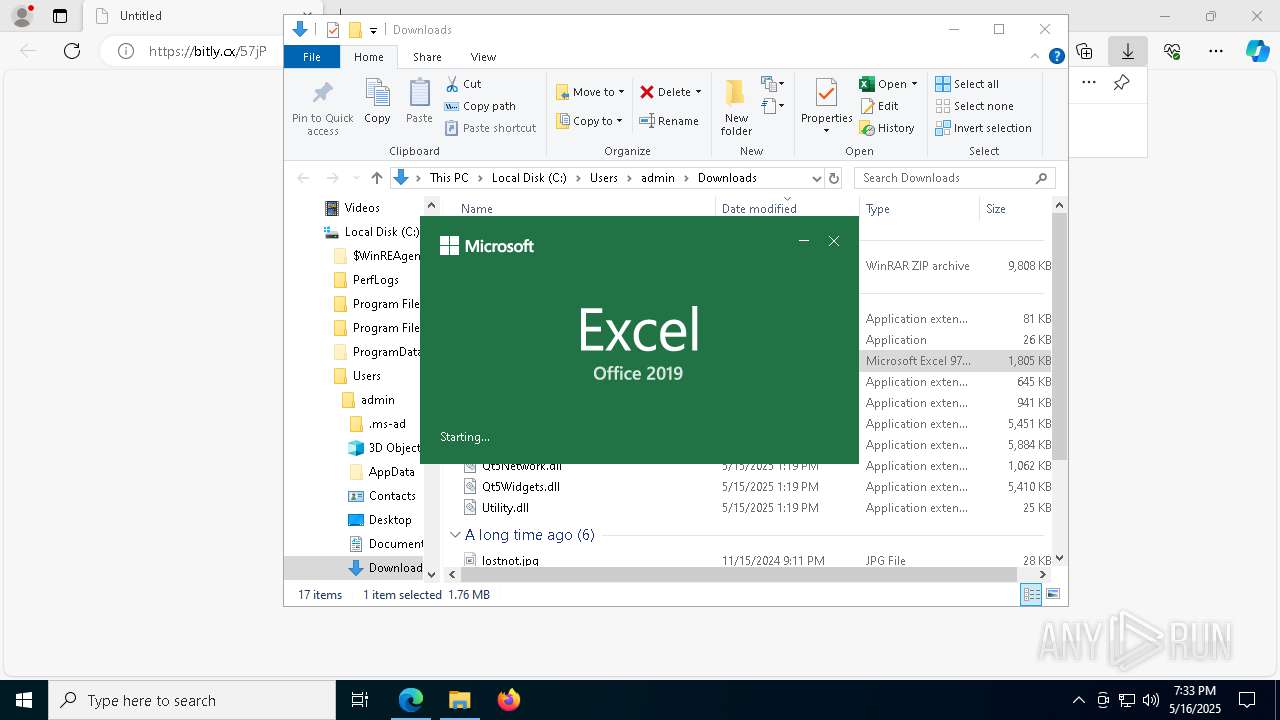Select AppData folder in tree
The height and width of the screenshot is (720, 1280).
(381, 472)
